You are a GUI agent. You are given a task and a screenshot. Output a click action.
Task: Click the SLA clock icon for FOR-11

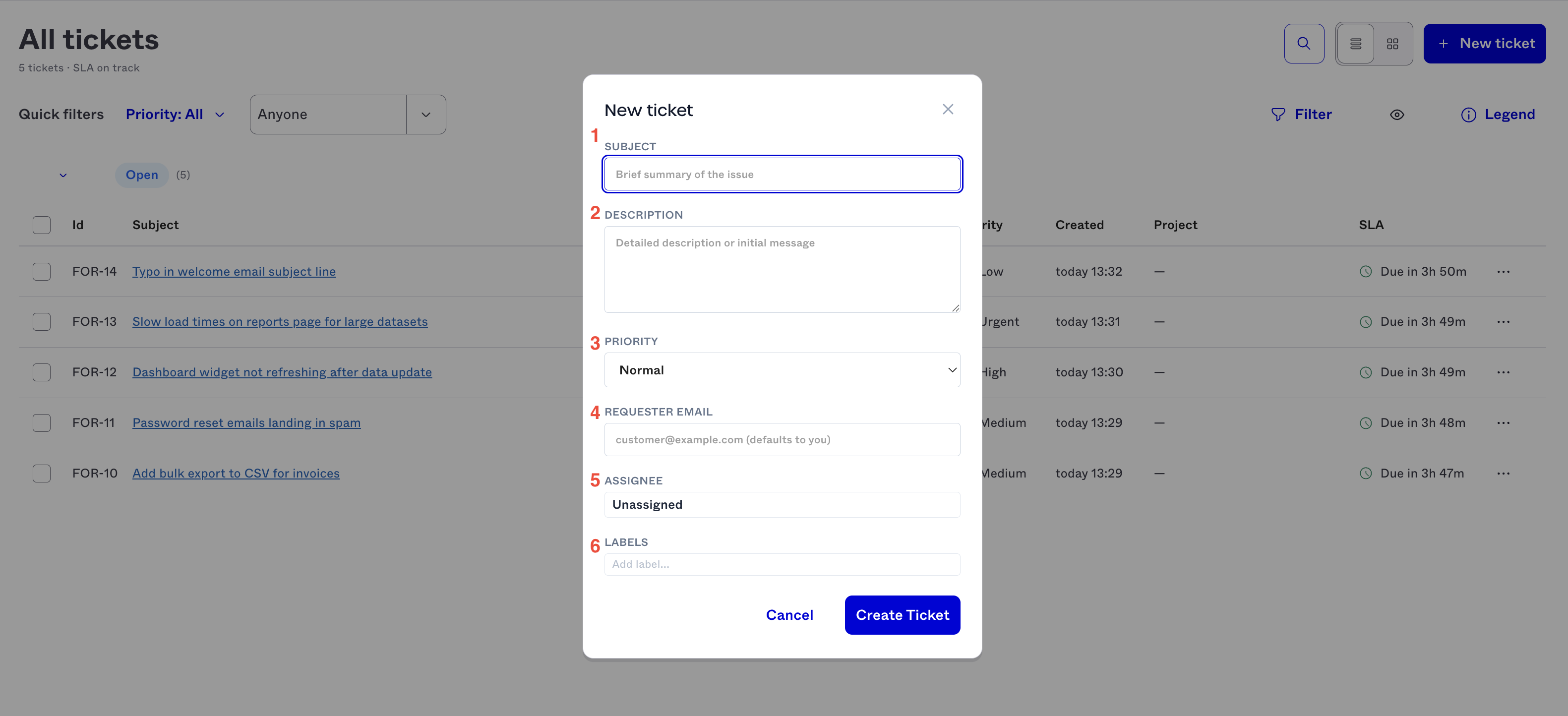(1366, 422)
